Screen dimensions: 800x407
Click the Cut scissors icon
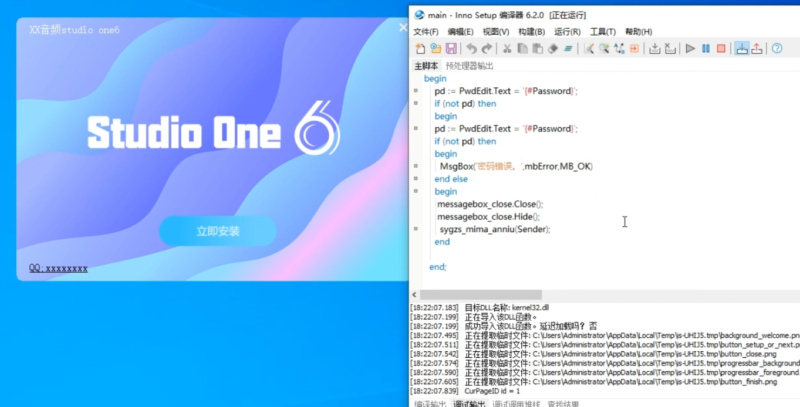point(507,48)
